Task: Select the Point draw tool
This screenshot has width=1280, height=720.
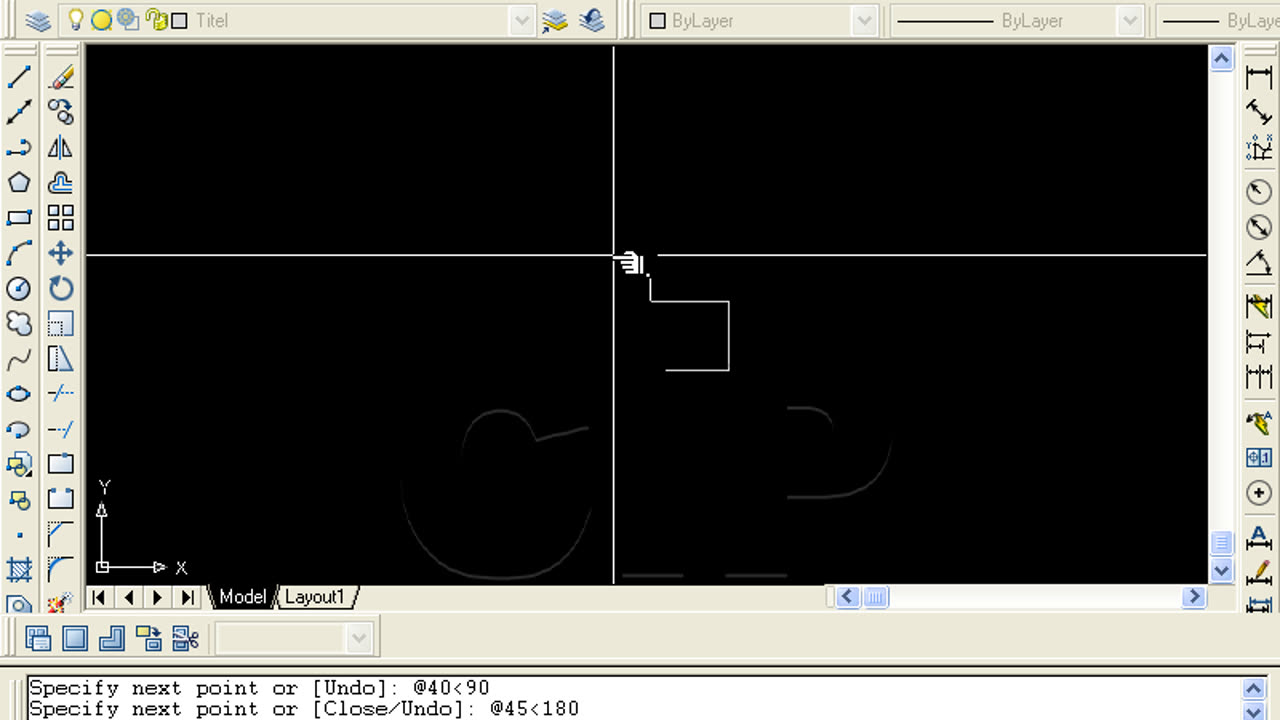Action: (x=19, y=535)
